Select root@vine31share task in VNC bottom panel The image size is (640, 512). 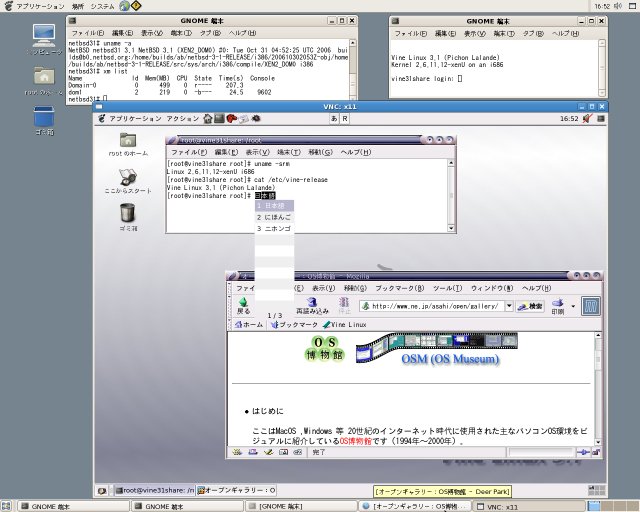[155, 490]
